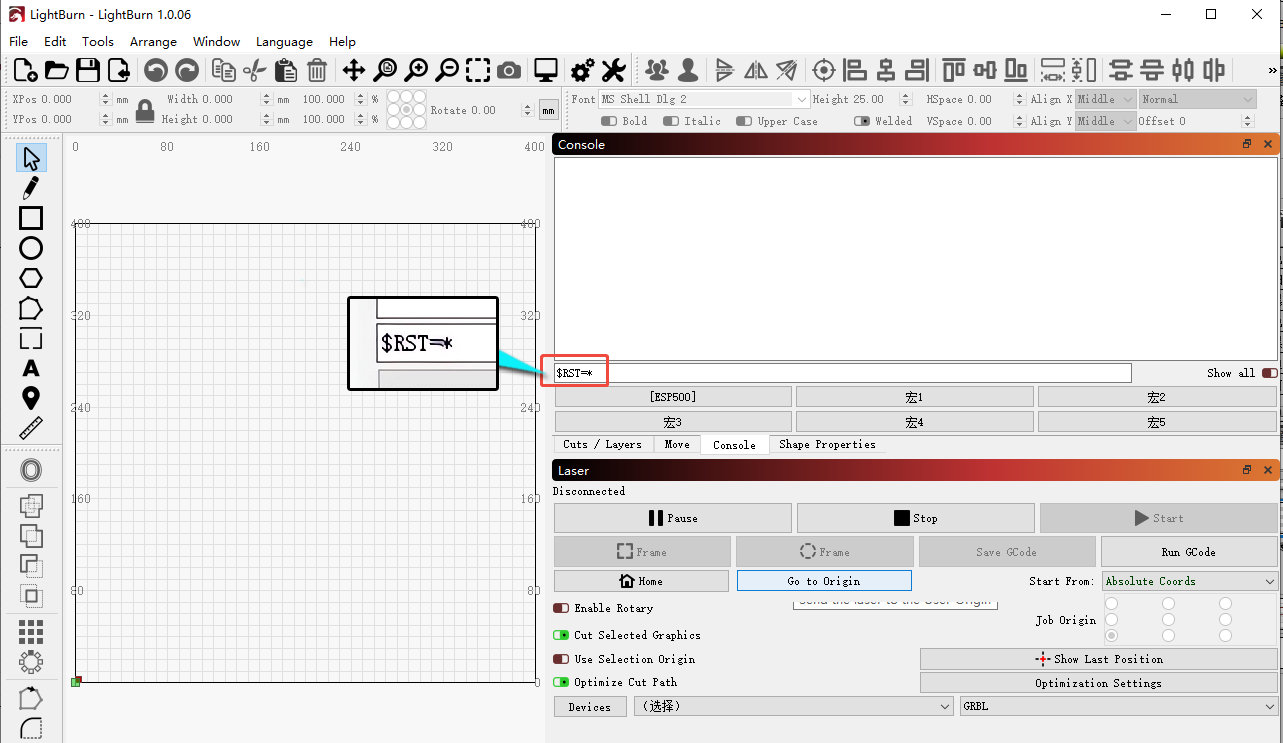
Task: Select the Draw Lines pencil tool
Action: [31, 187]
